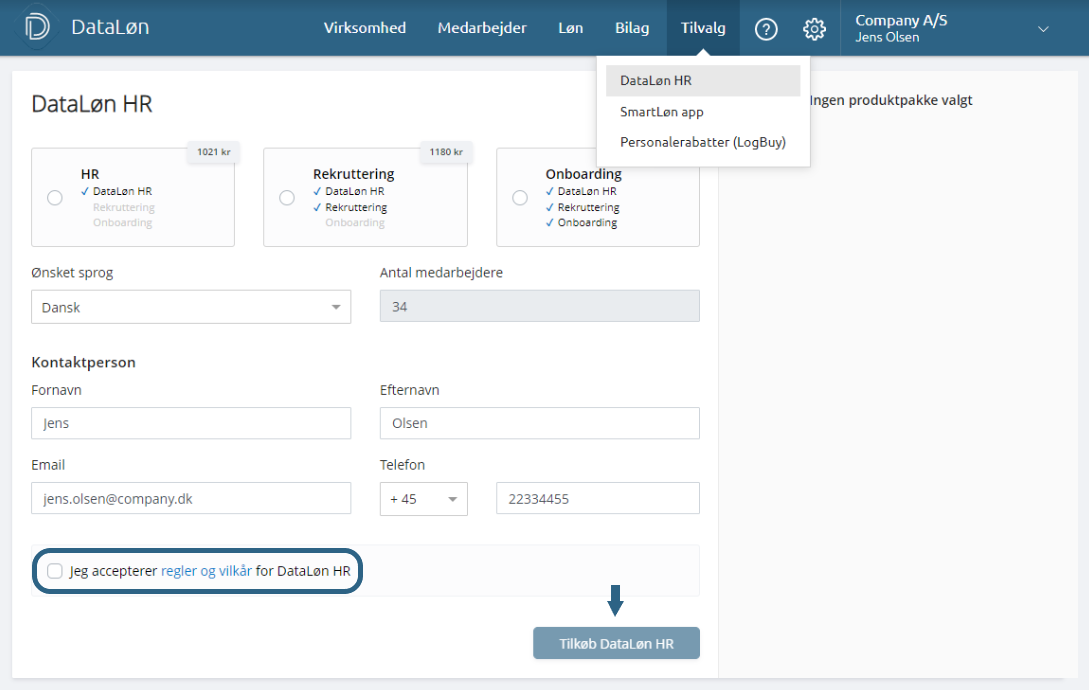Open the Virksomhed menu
1089x690 pixels.
point(365,28)
